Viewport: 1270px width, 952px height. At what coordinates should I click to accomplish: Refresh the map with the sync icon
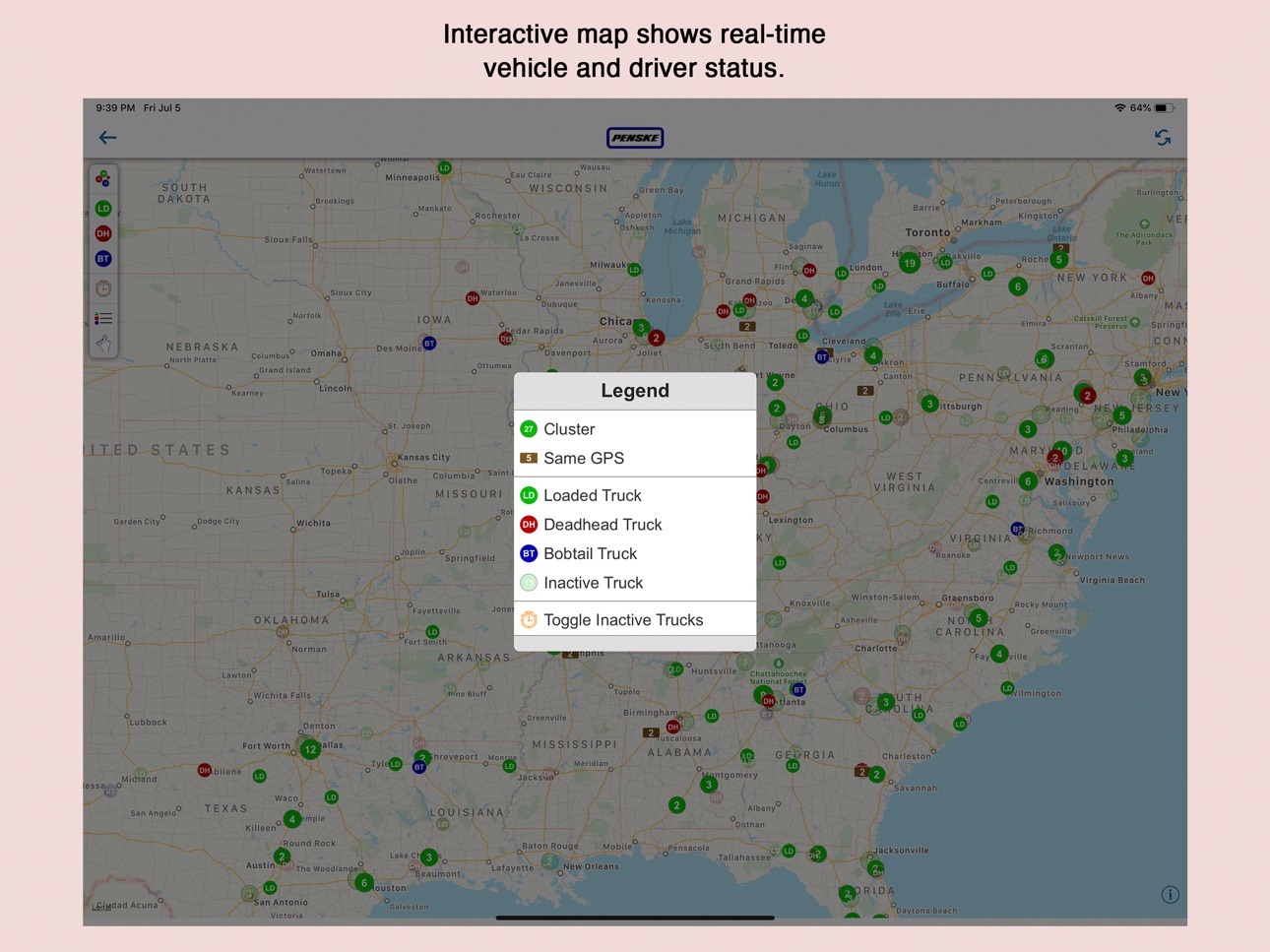coord(1163,138)
